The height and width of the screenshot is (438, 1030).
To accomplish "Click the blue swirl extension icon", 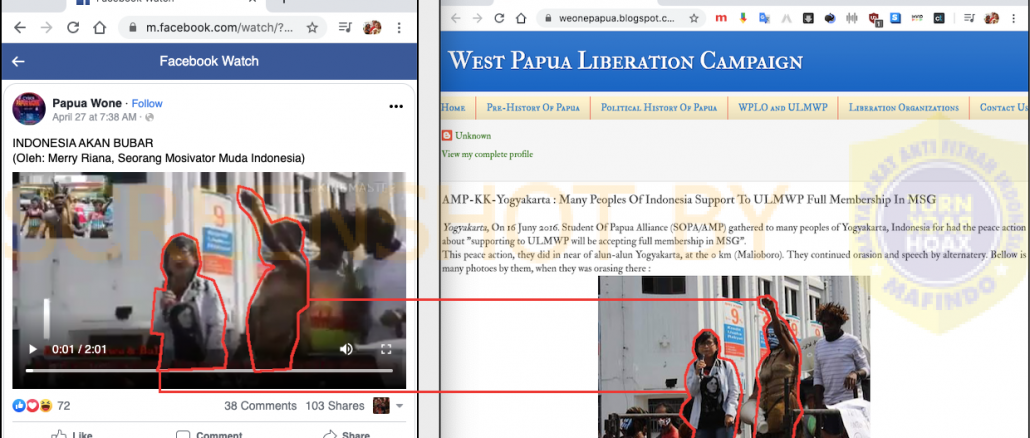I will pyautogui.click(x=830, y=18).
